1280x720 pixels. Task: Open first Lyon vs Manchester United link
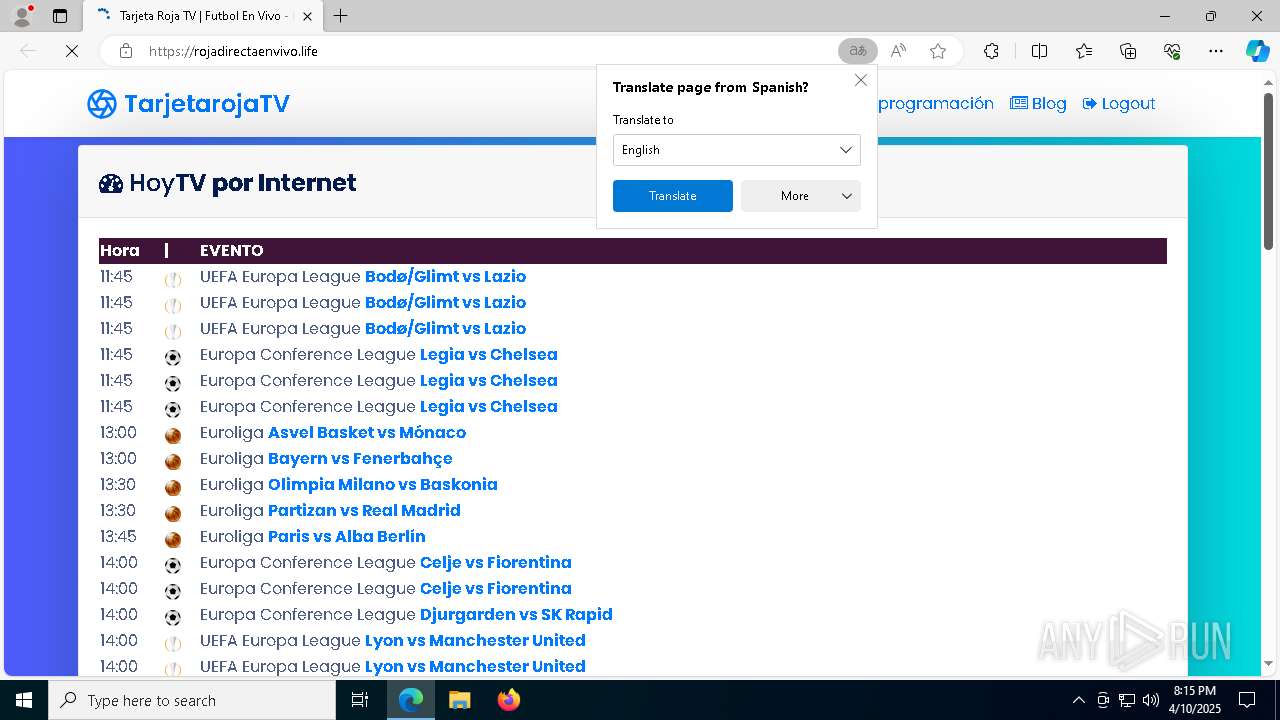click(475, 640)
